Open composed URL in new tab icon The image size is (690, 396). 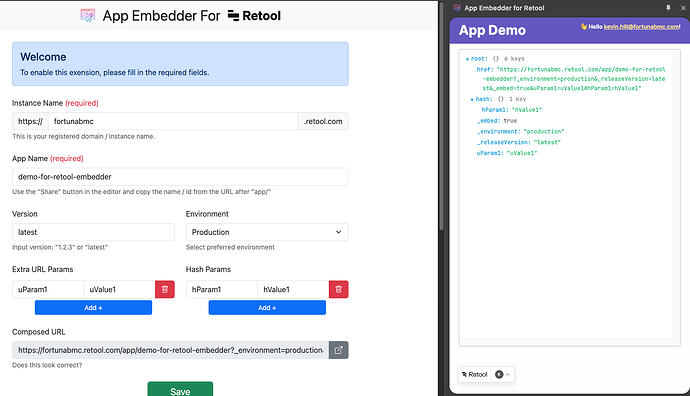[338, 350]
